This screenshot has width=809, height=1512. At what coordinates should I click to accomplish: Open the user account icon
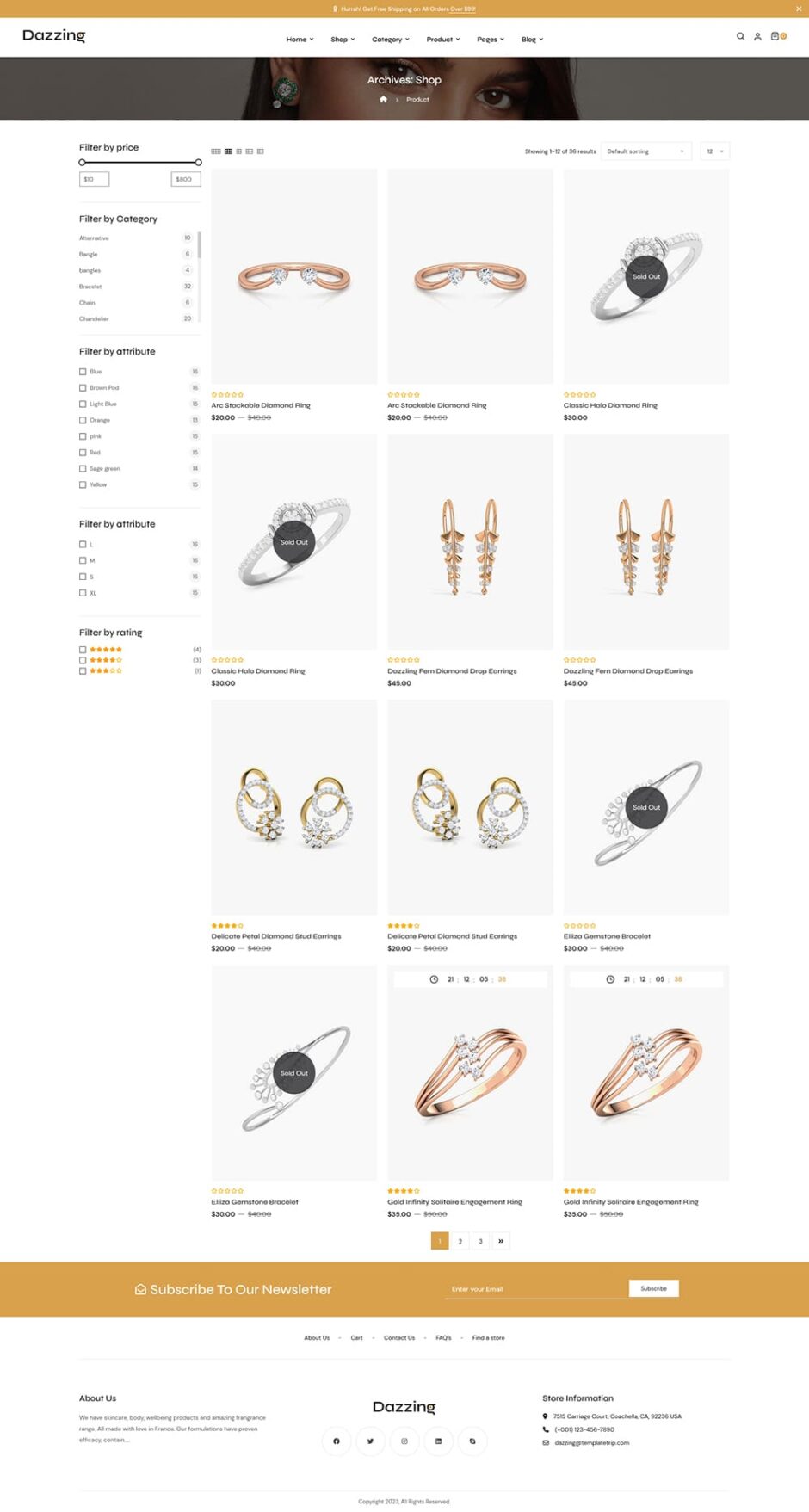[x=757, y=36]
